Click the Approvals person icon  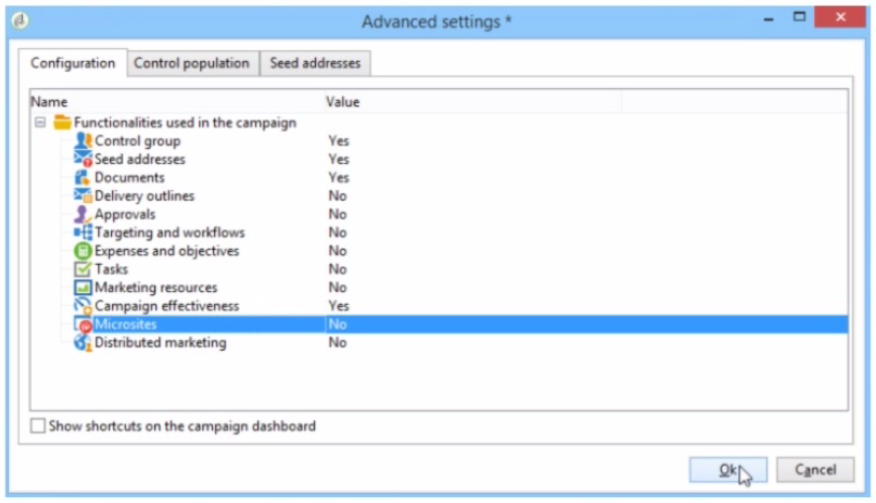point(83,214)
